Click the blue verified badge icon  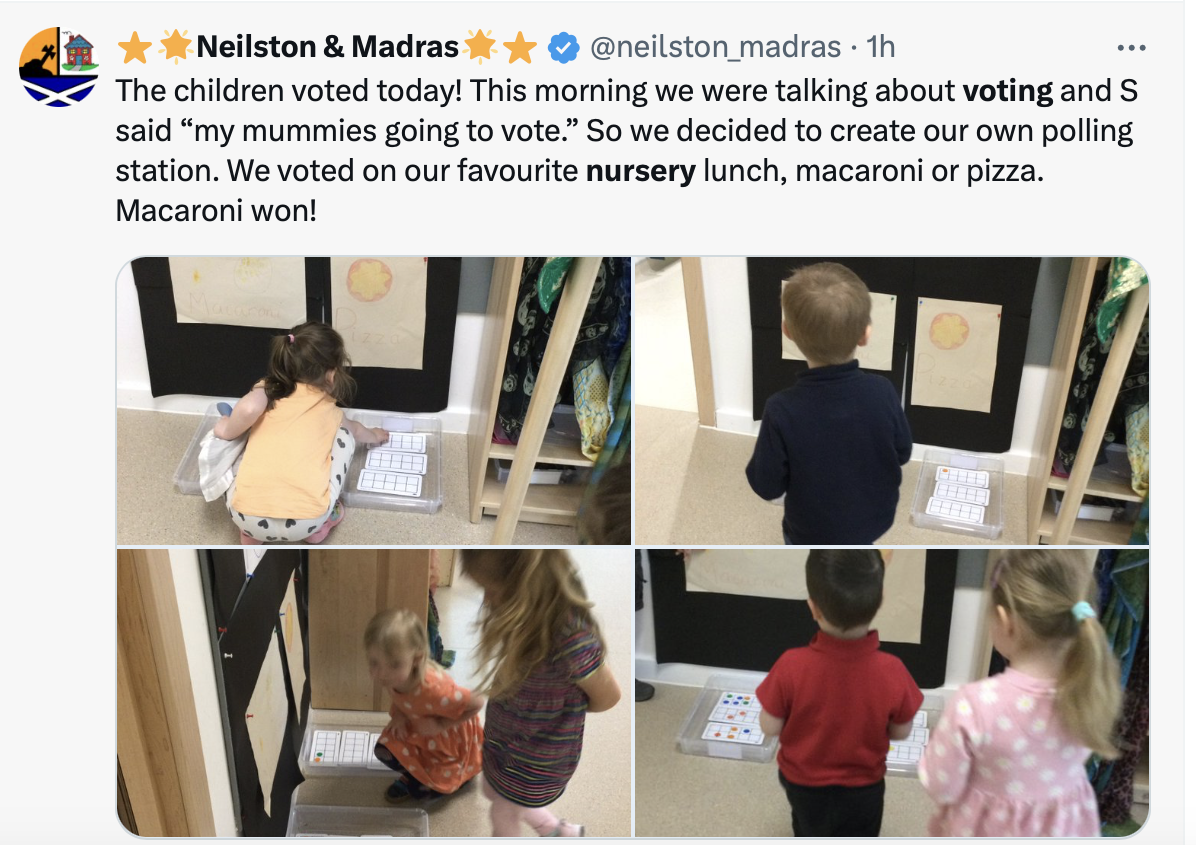[x=564, y=47]
